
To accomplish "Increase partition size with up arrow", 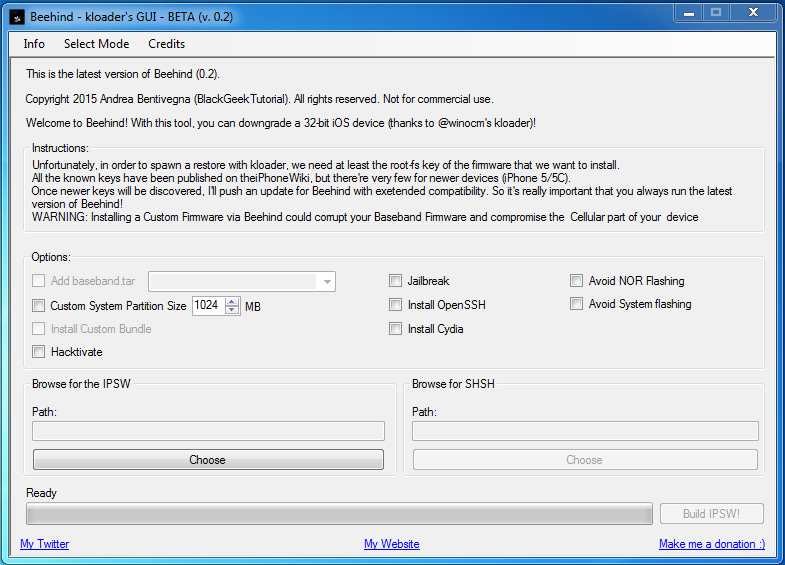I will pyautogui.click(x=232, y=302).
